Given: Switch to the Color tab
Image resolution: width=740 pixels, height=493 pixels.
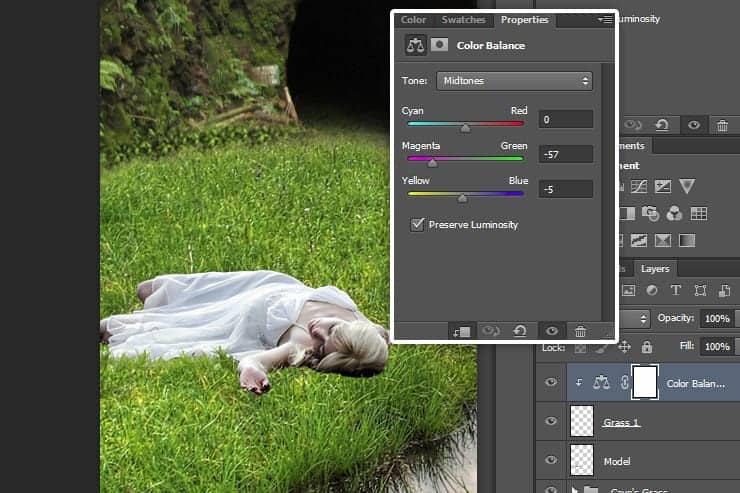Looking at the screenshot, I should [413, 20].
